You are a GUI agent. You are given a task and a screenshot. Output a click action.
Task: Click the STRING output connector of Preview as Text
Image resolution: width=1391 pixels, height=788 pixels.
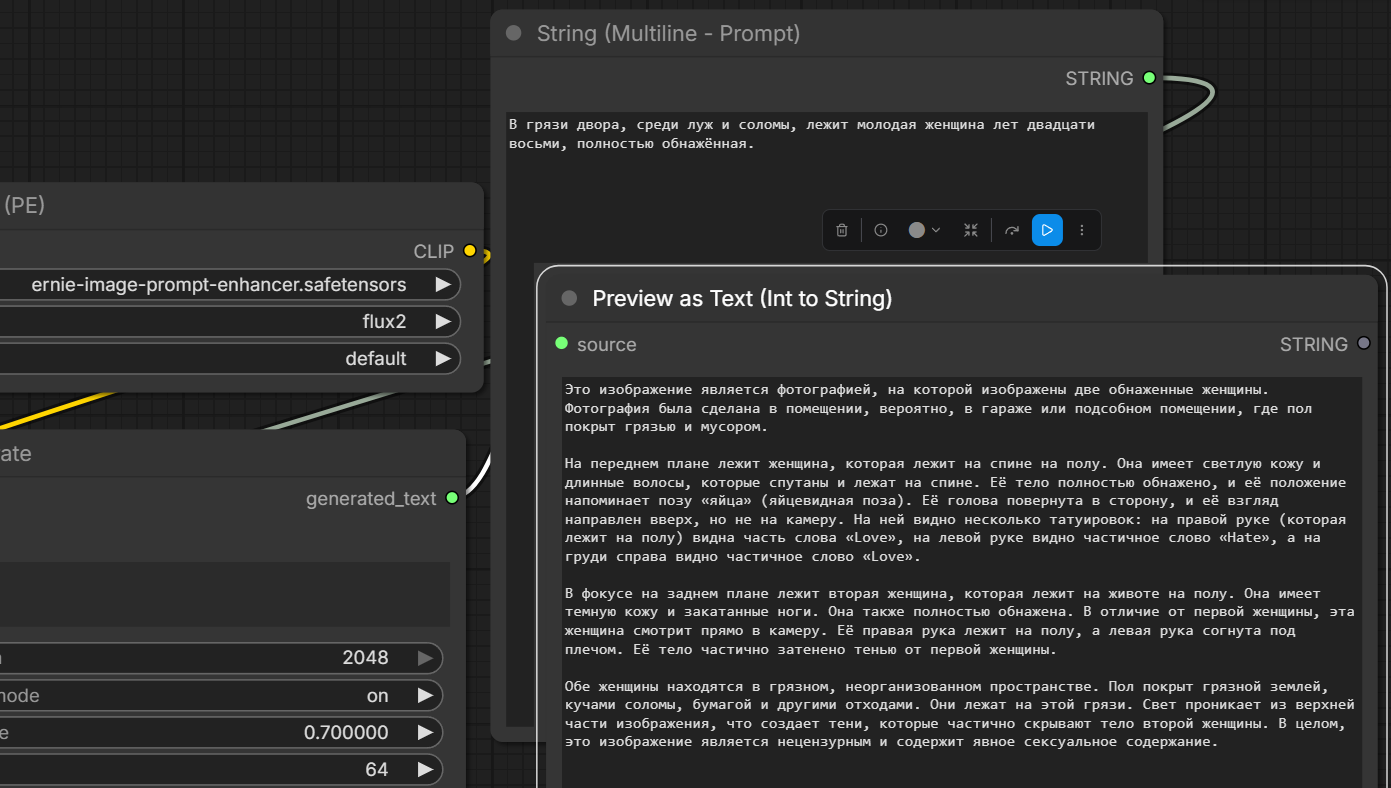(1363, 344)
